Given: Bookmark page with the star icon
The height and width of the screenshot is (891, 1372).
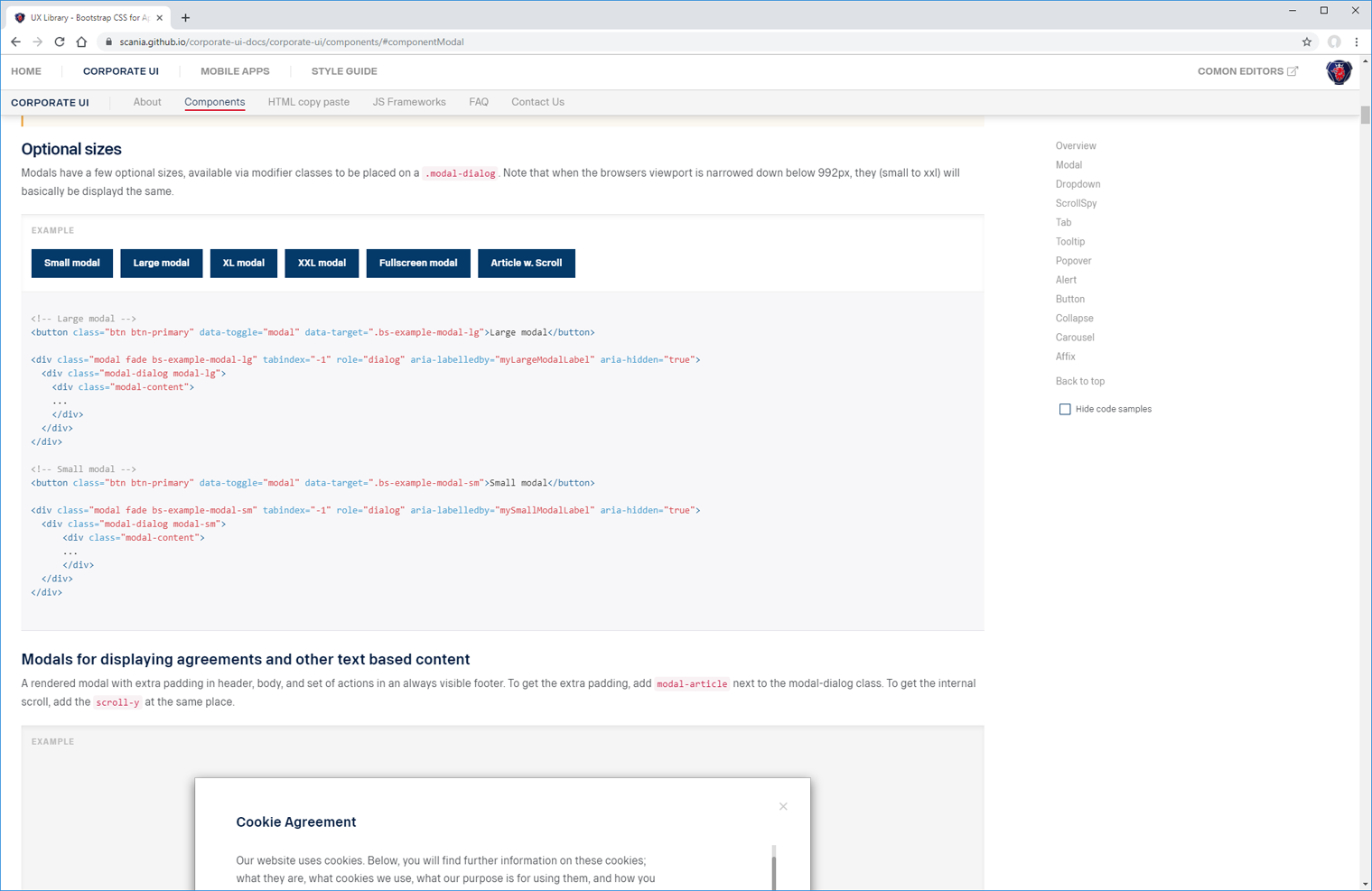Looking at the screenshot, I should click(1306, 42).
